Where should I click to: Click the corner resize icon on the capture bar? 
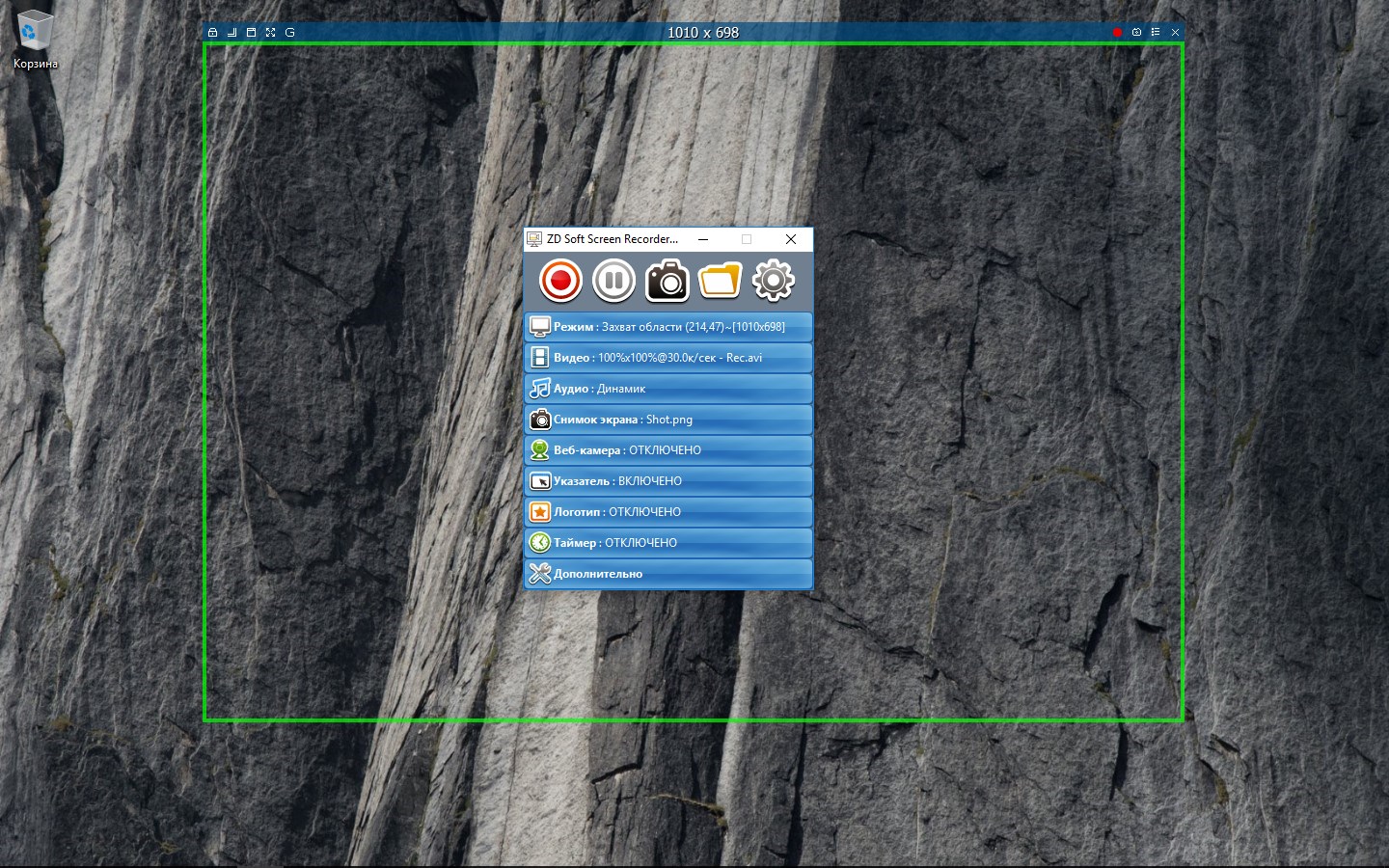232,33
